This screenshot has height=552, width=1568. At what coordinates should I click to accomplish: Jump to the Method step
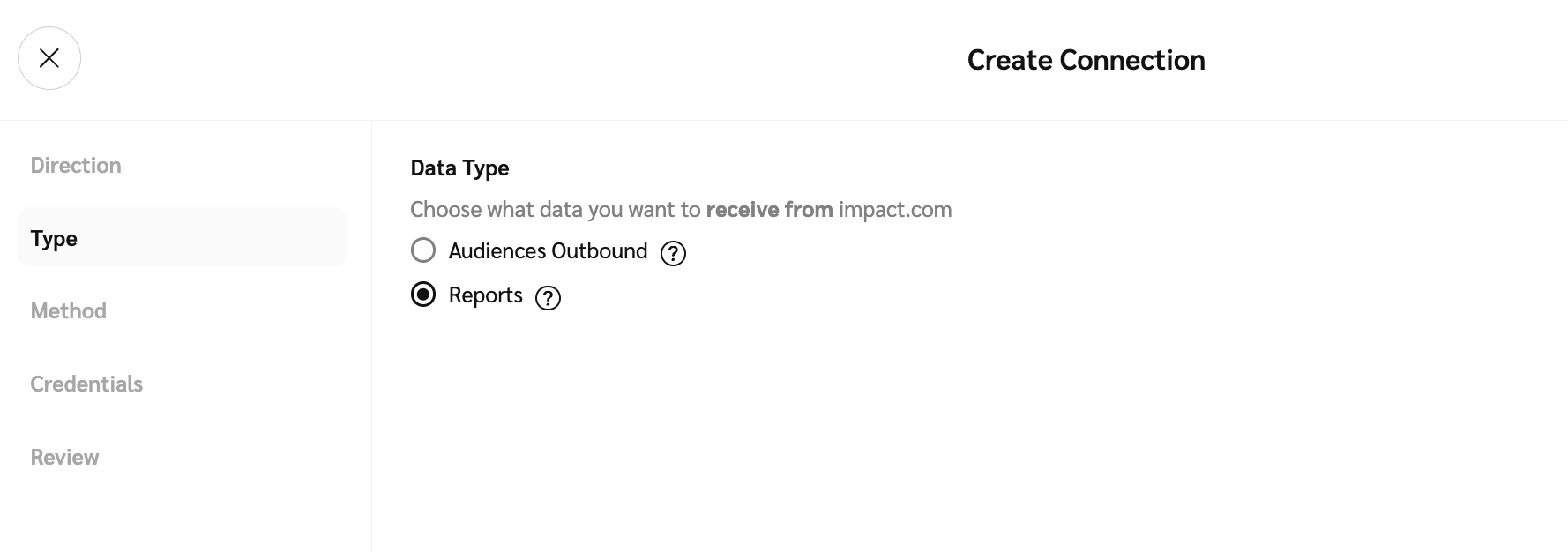(69, 311)
